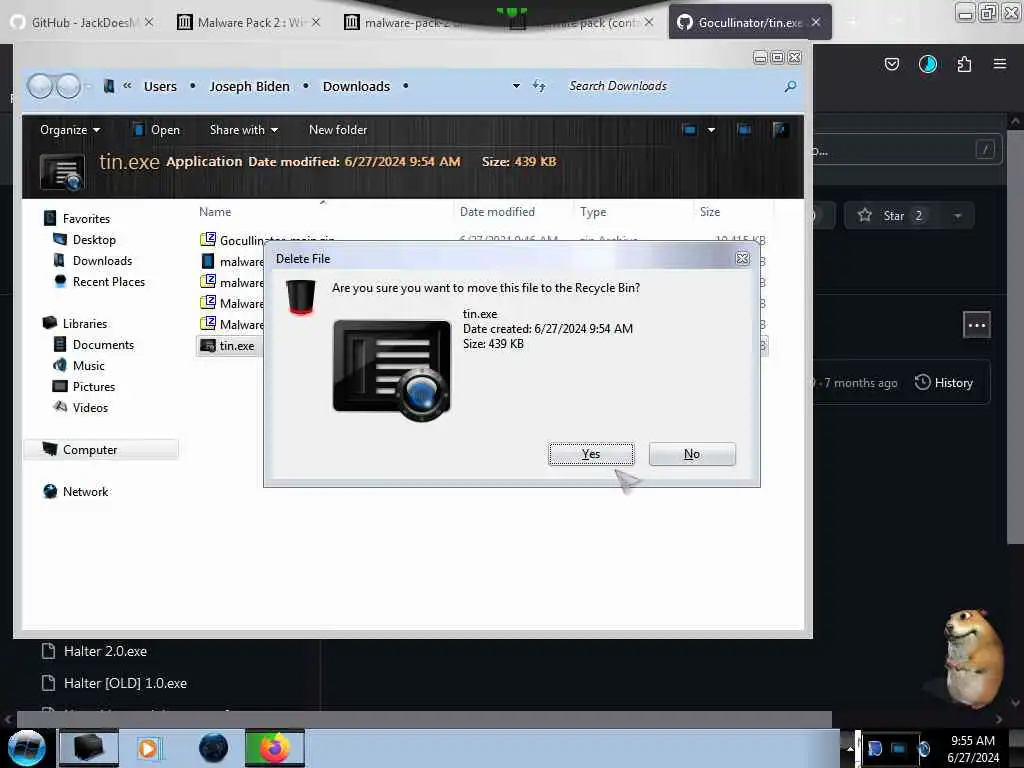The image size is (1024, 768).
Task: Open the GitHub more options ellipsis button
Action: (977, 325)
